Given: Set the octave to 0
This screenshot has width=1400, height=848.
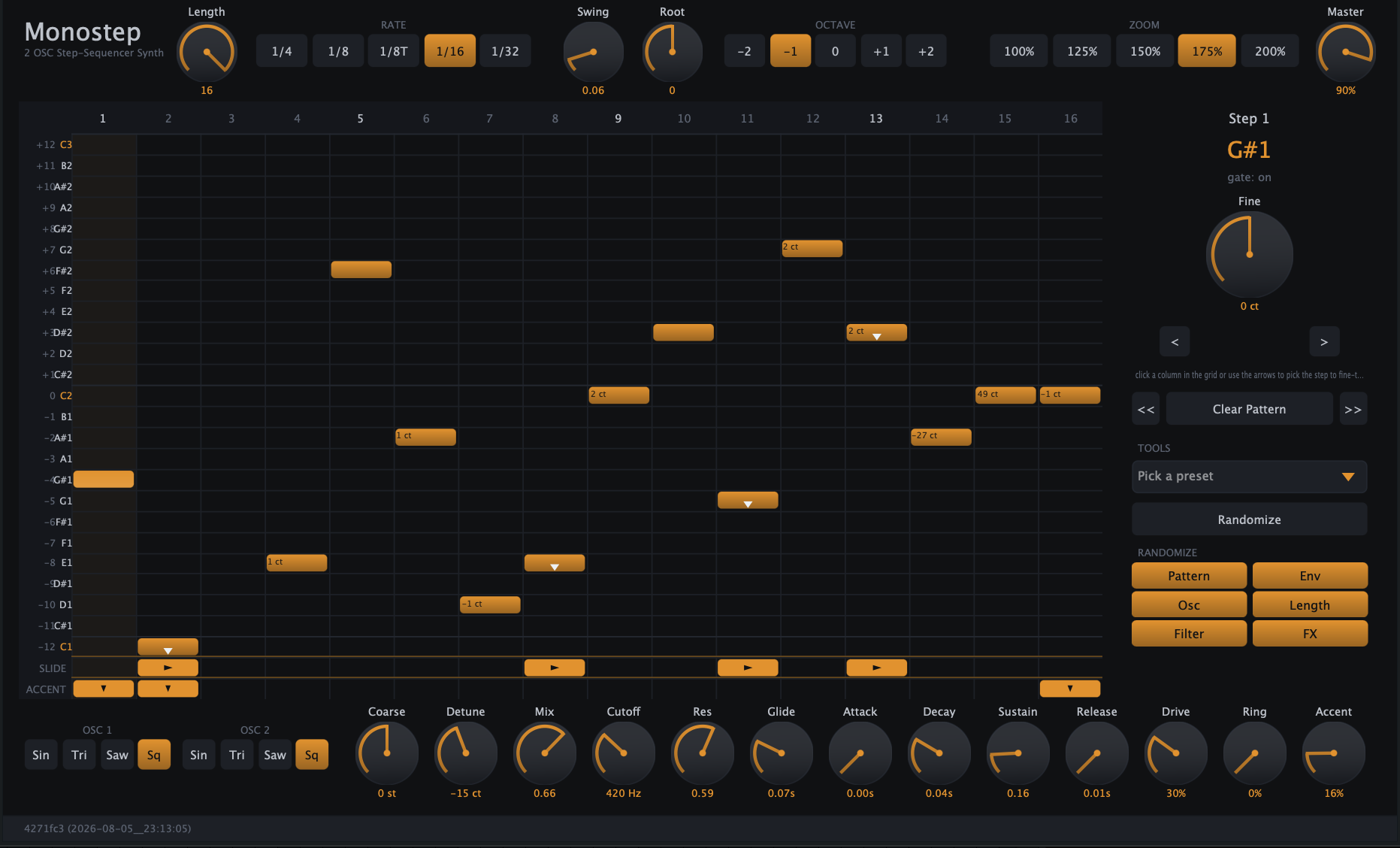Looking at the screenshot, I should 836,51.
